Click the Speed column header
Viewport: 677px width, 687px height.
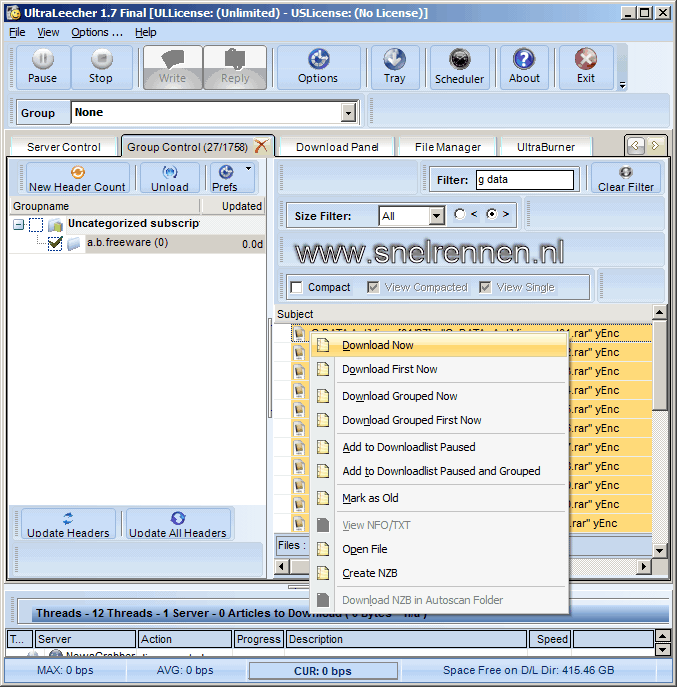coord(550,639)
